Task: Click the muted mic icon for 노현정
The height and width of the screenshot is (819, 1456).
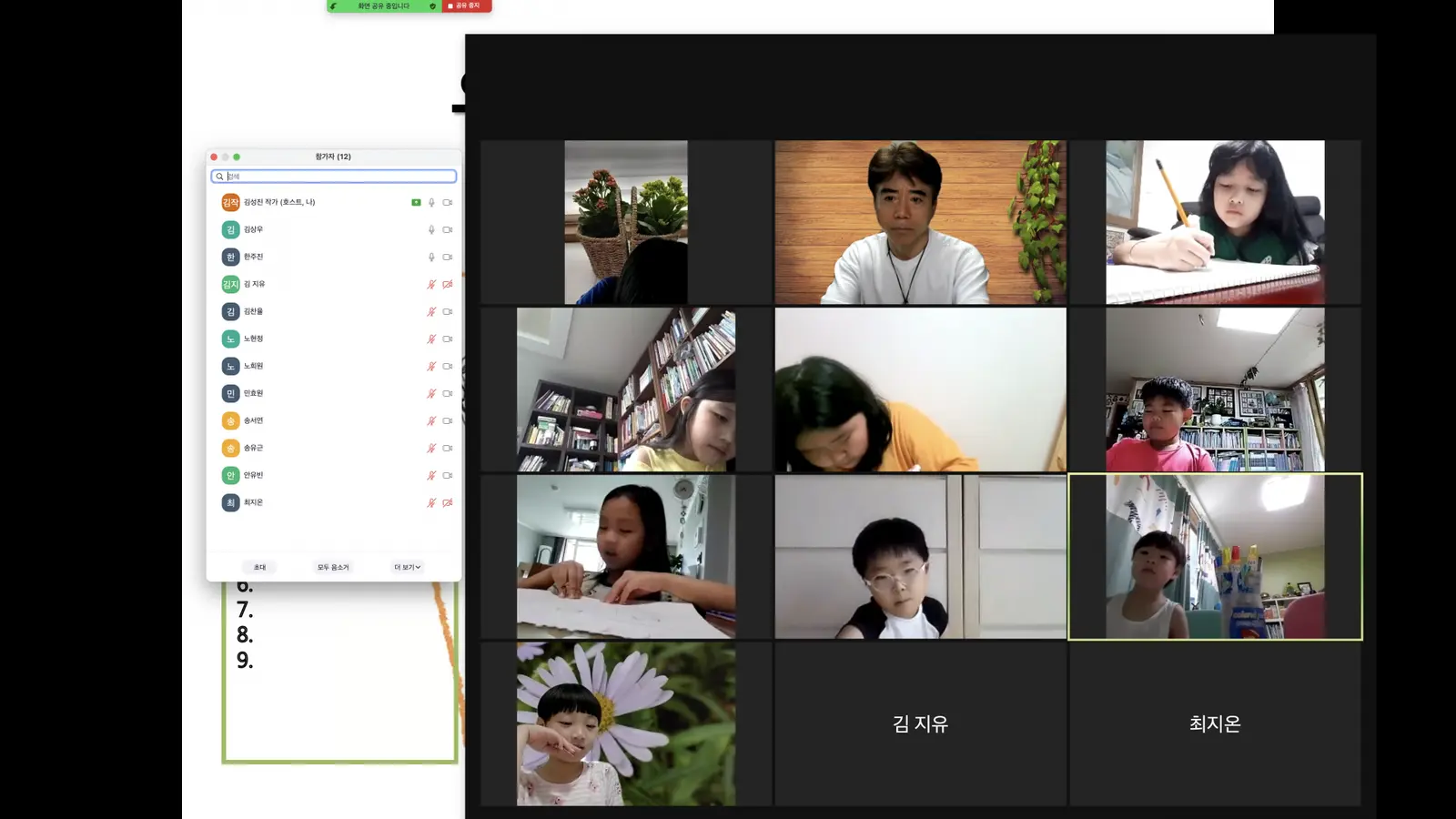Action: click(431, 339)
